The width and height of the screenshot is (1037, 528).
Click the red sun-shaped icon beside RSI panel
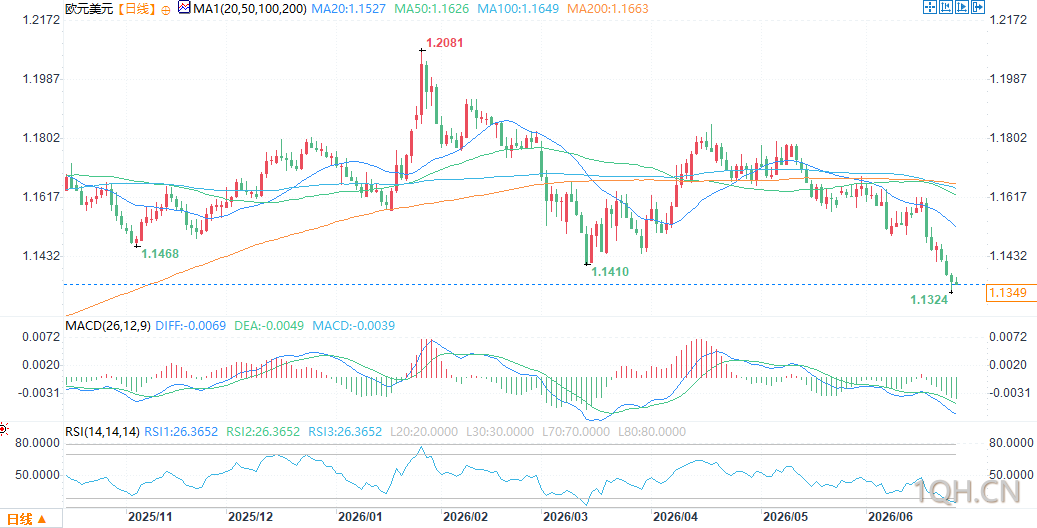(3, 429)
